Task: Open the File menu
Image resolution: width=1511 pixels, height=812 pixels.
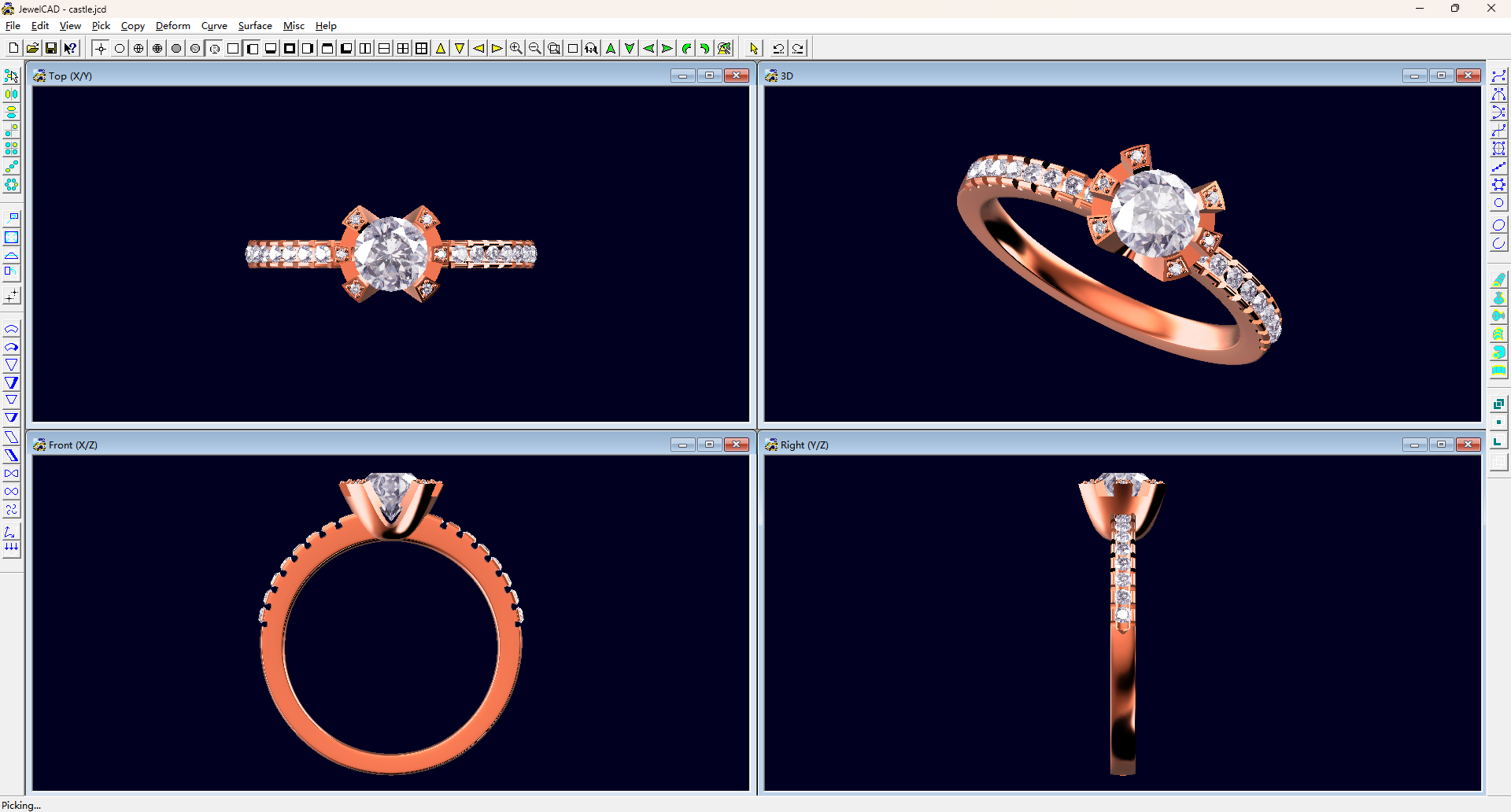Action: 13,26
